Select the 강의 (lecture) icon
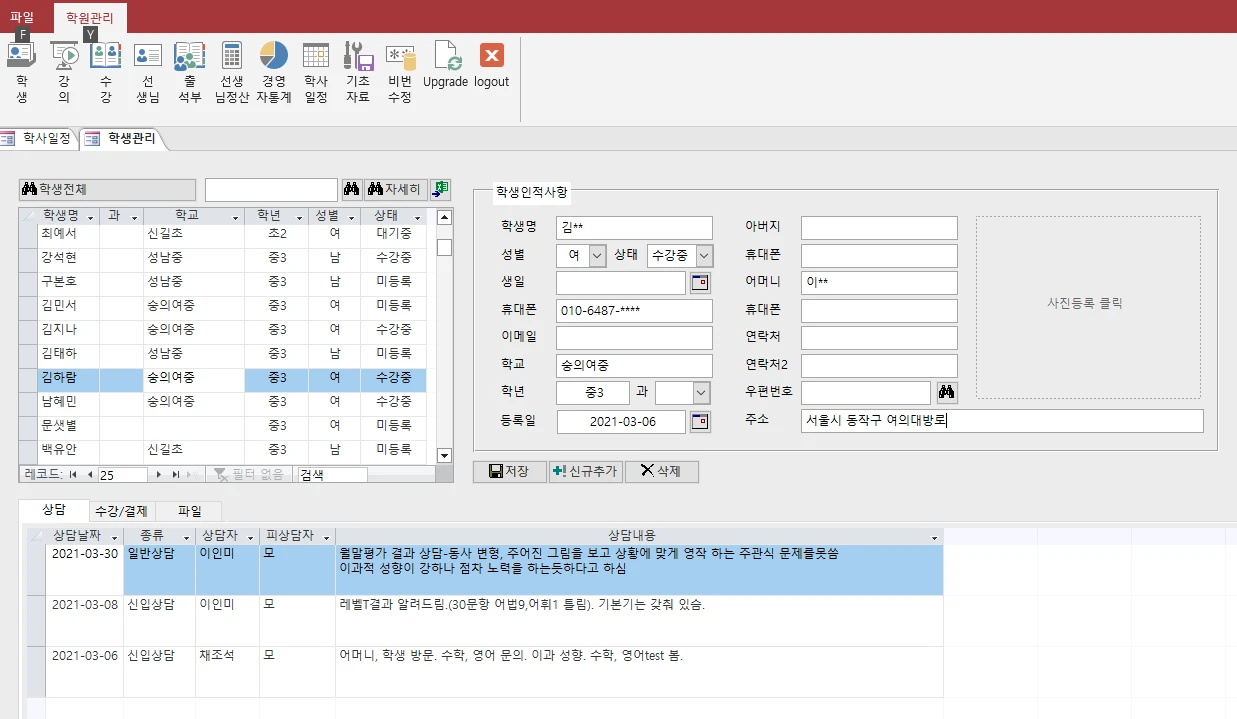 click(63, 70)
